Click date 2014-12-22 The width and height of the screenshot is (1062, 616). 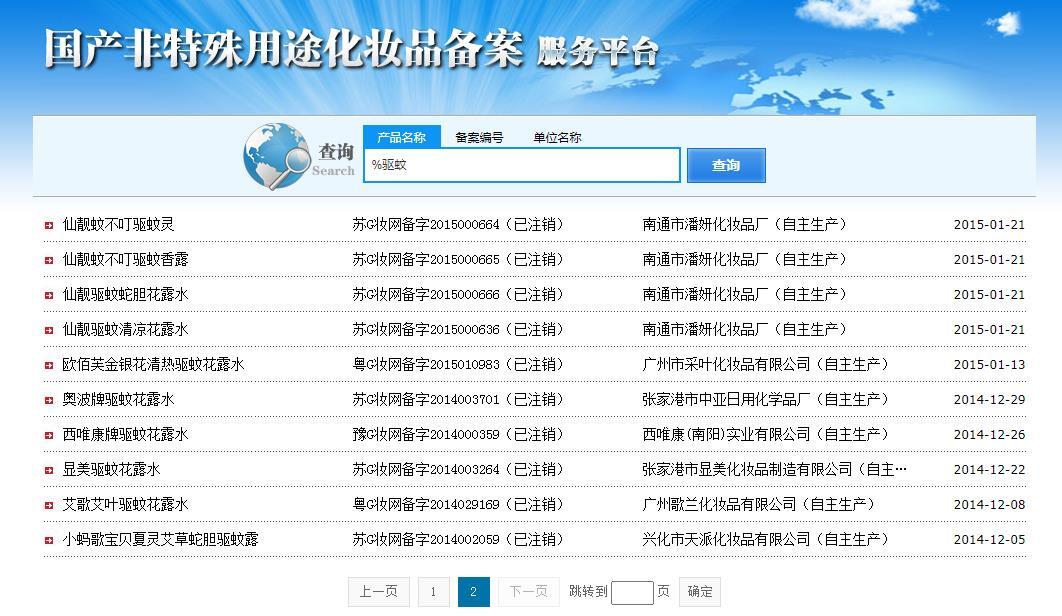[990, 470]
